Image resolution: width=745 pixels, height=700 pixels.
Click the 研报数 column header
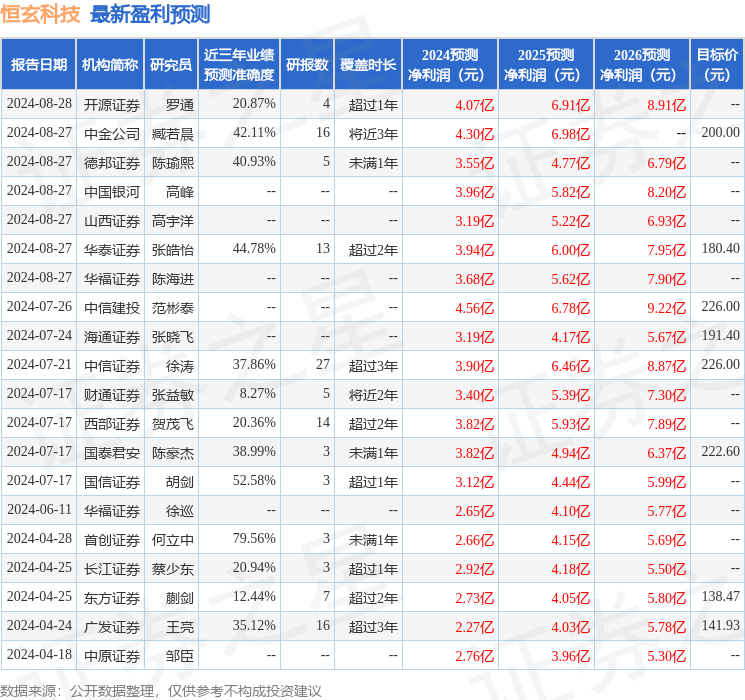(307, 64)
